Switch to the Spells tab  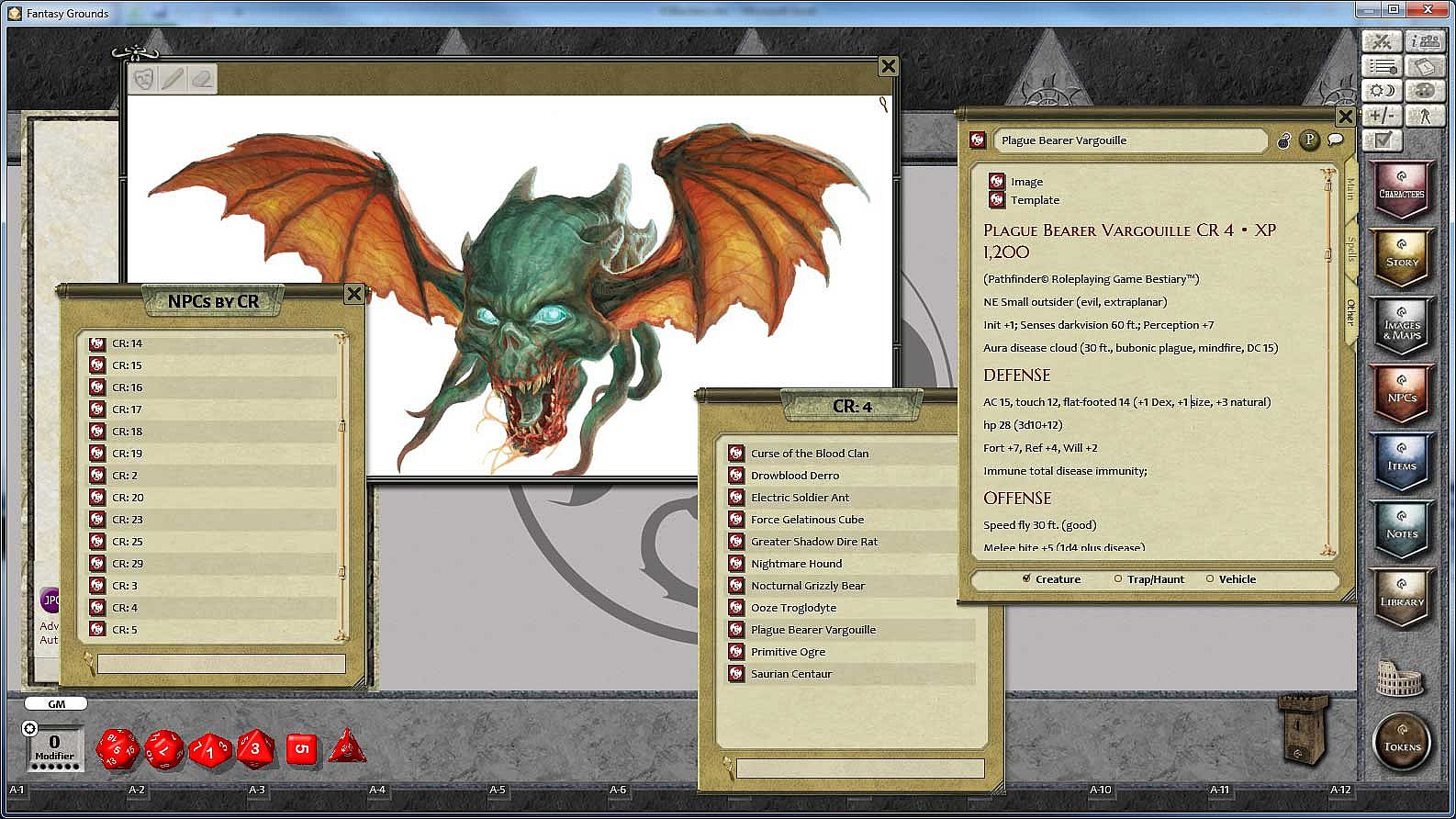[1350, 249]
